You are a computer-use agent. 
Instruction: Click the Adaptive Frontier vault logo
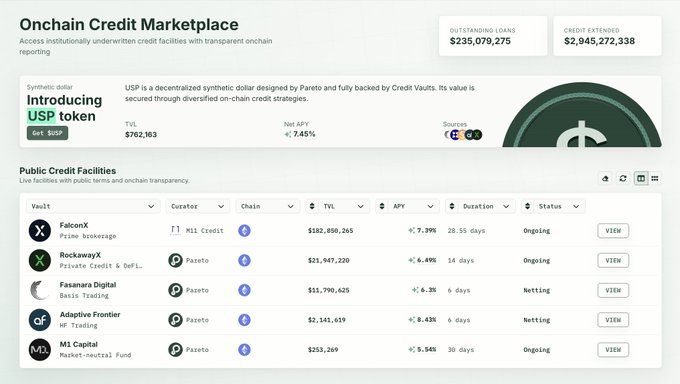[x=40, y=320]
